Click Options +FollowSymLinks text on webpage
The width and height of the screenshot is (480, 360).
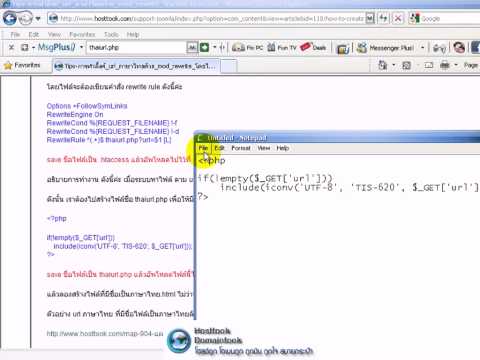[87, 106]
